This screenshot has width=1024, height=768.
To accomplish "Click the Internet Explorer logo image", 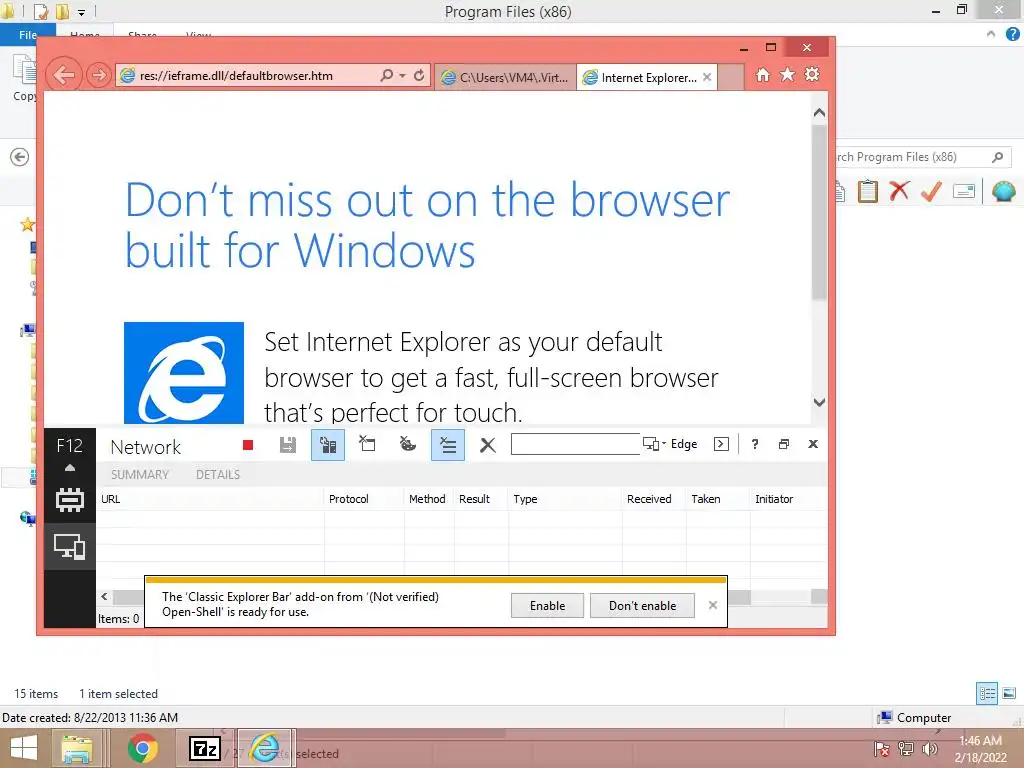I will pyautogui.click(x=184, y=373).
